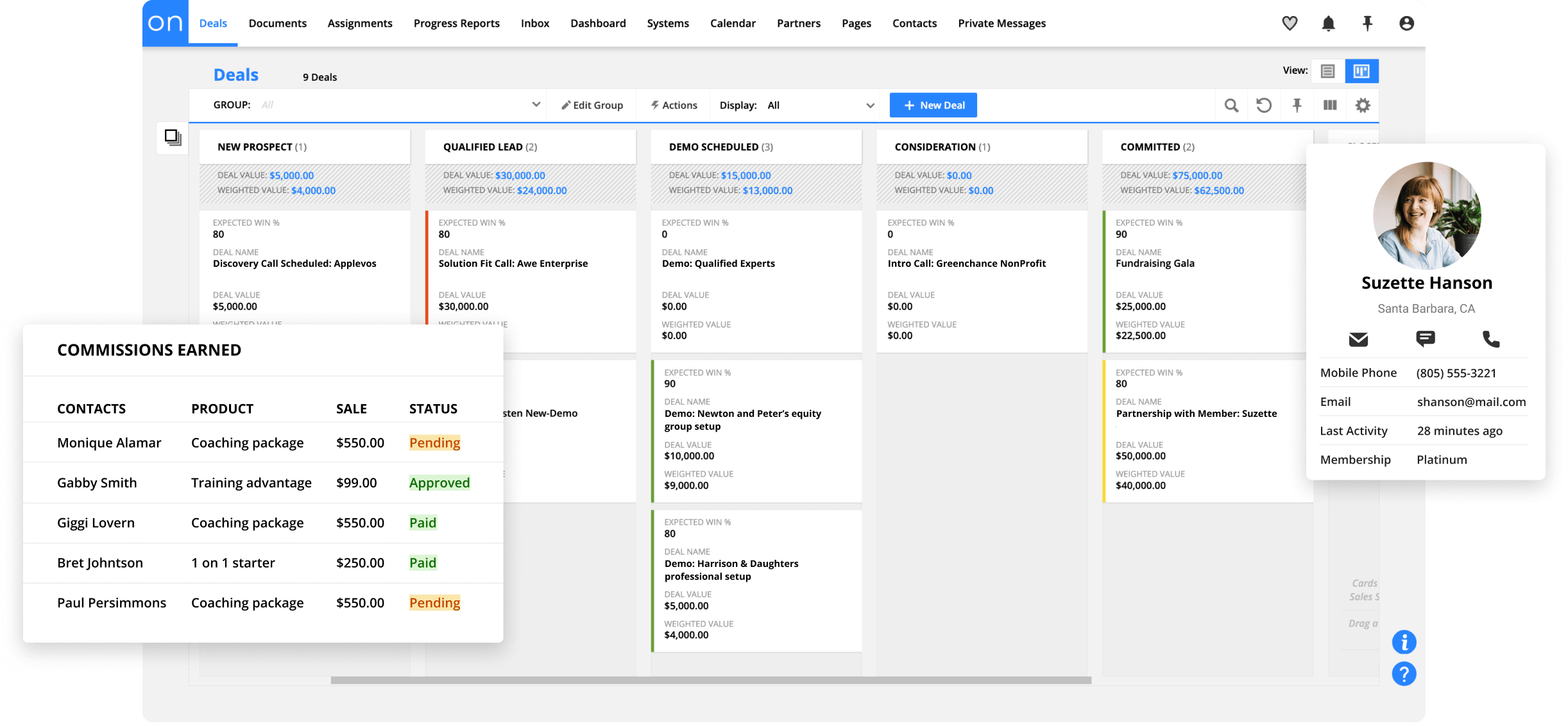Open notifications via the bell icon

[1329, 23]
